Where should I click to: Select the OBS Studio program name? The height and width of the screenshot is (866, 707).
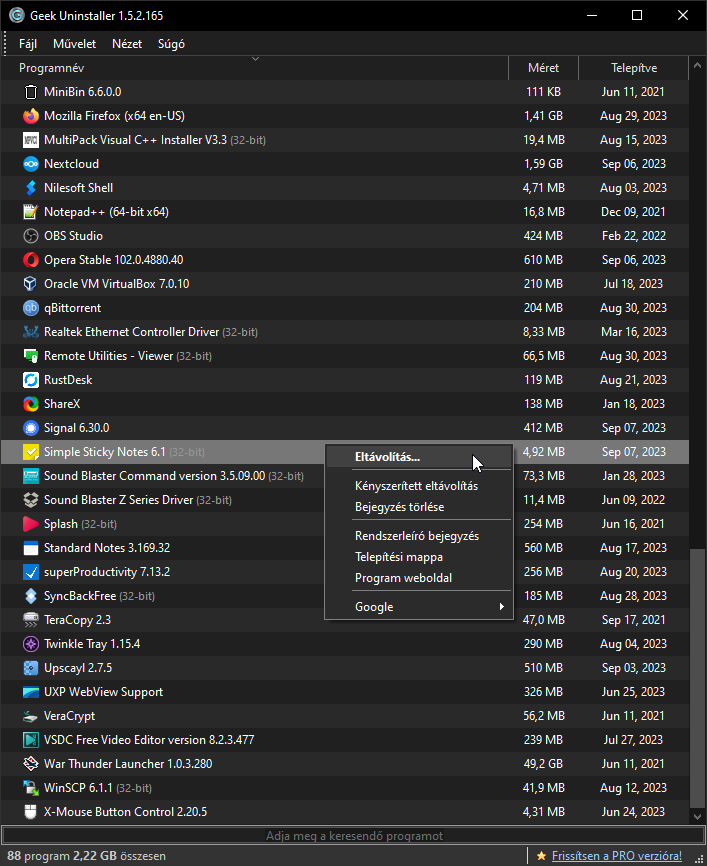click(73, 236)
